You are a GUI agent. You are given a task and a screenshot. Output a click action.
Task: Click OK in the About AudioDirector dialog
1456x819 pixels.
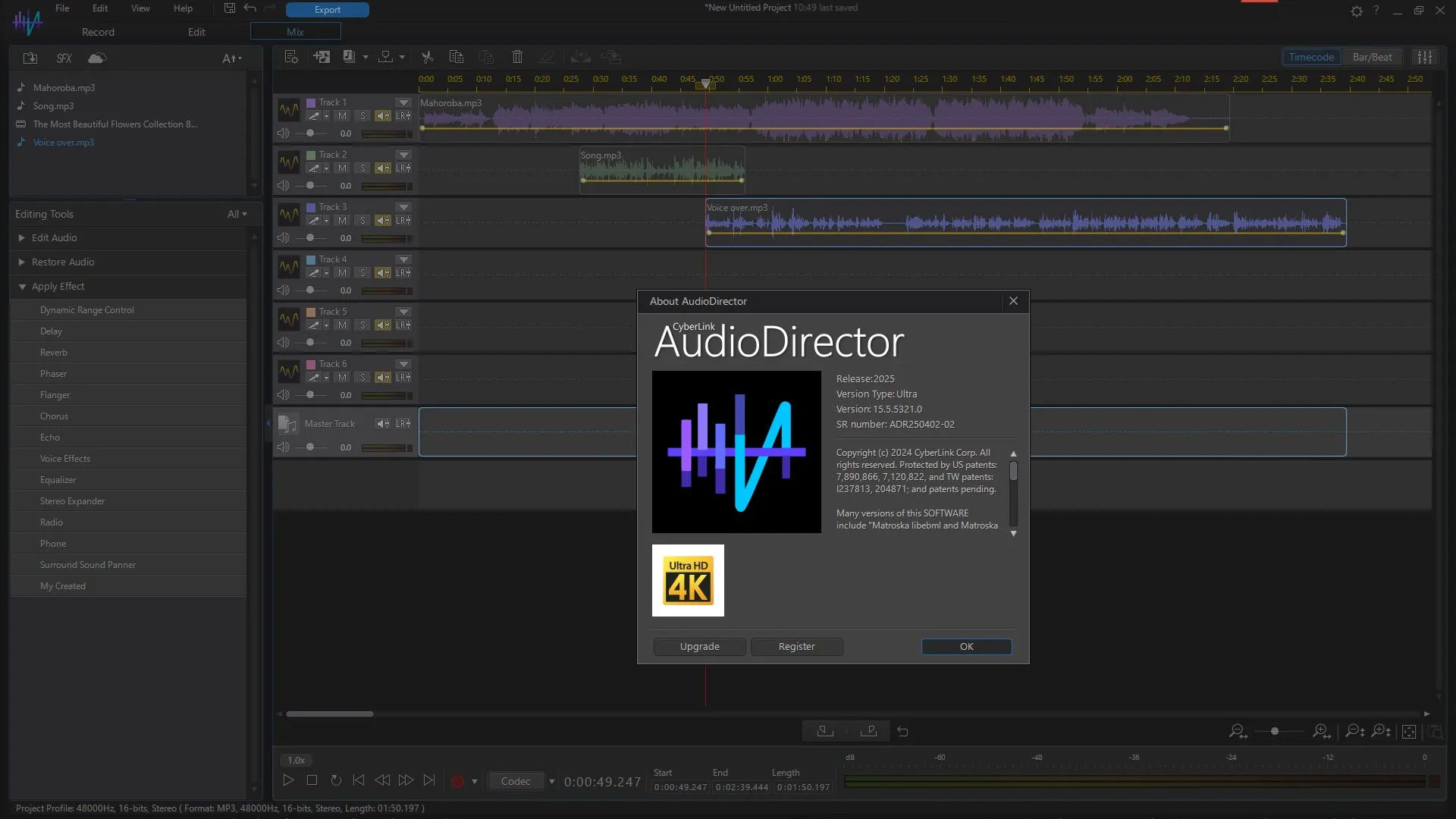click(x=965, y=646)
